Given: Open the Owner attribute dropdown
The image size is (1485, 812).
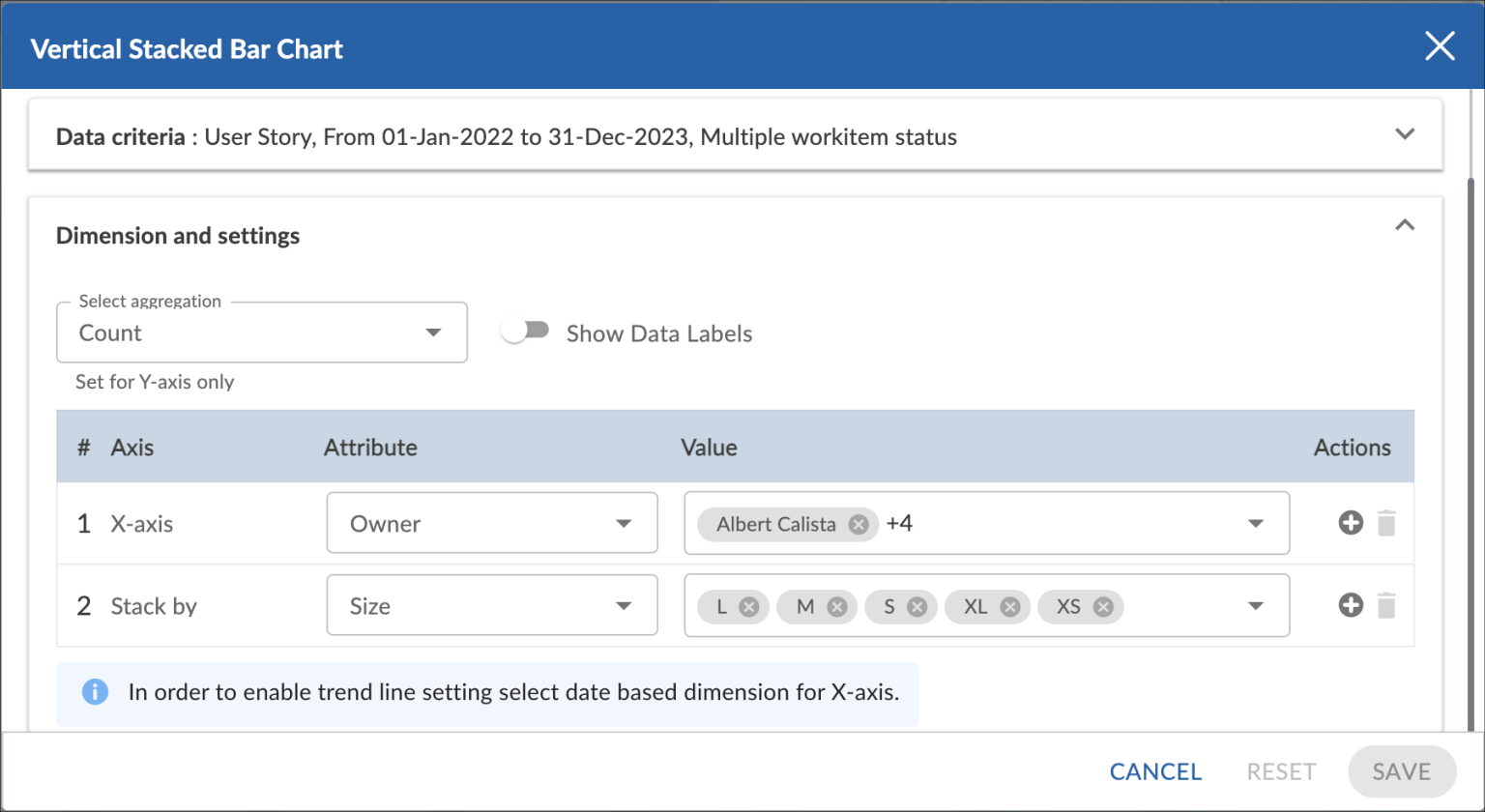Looking at the screenshot, I should pyautogui.click(x=492, y=524).
